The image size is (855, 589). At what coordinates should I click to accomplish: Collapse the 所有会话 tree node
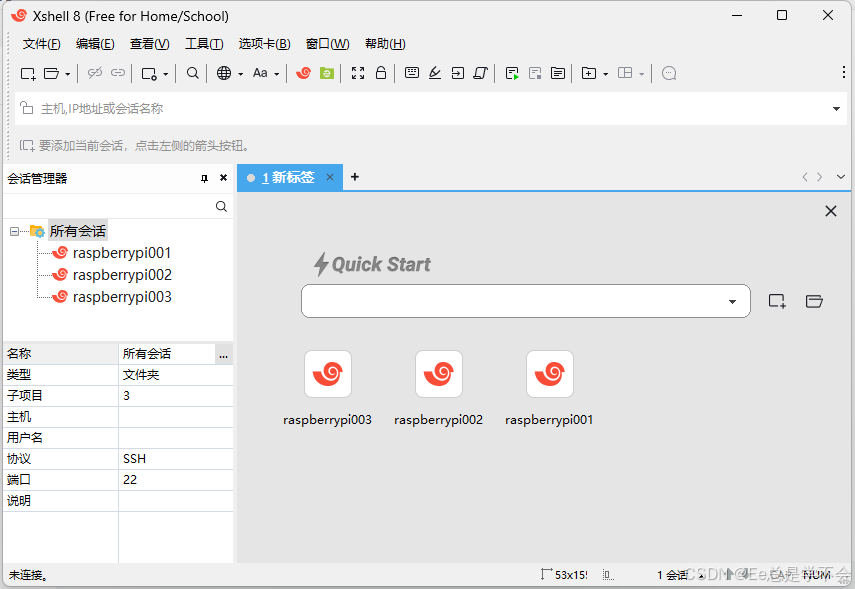[14, 231]
